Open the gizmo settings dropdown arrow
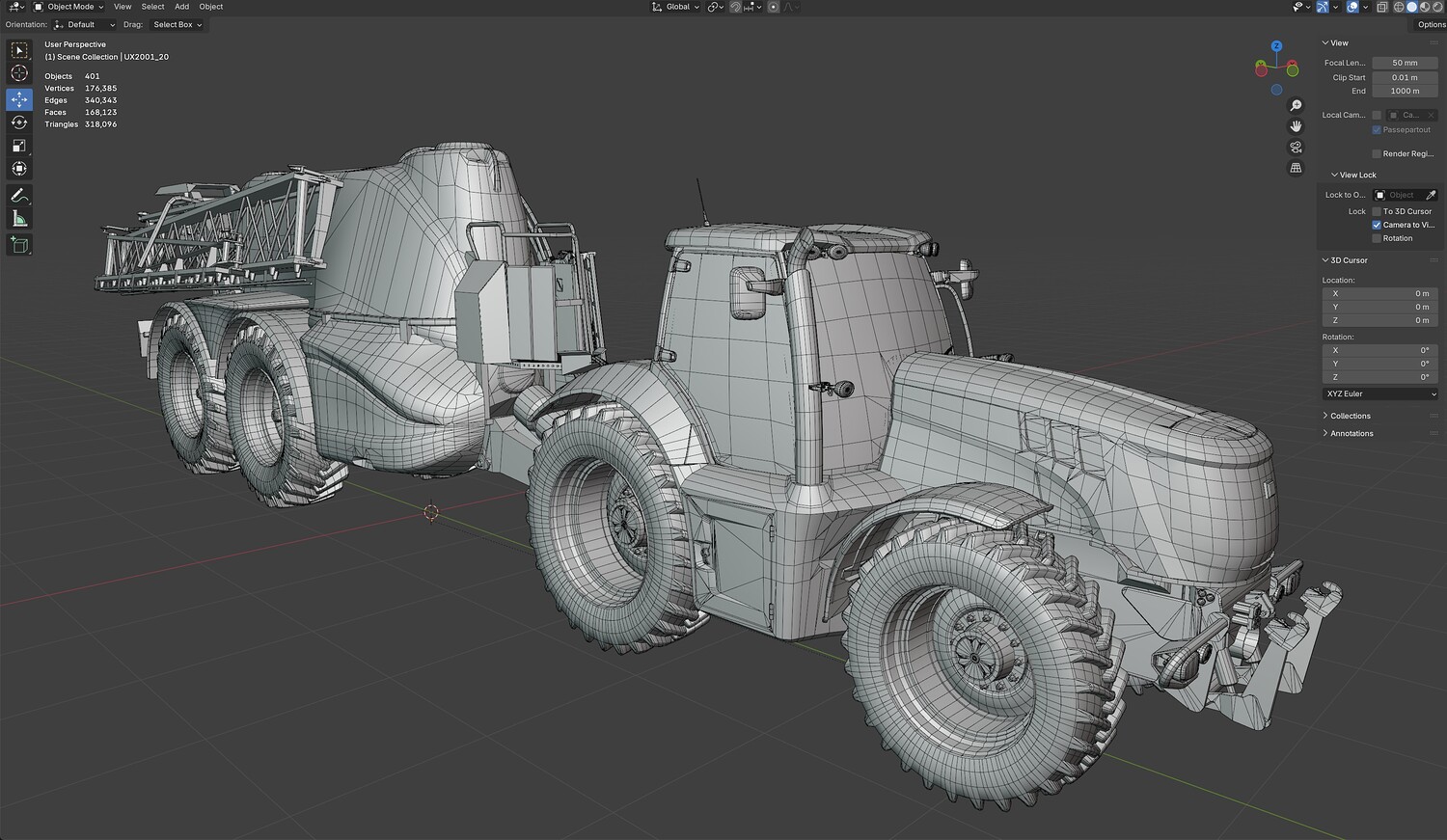Image resolution: width=1447 pixels, height=840 pixels. [1334, 7]
